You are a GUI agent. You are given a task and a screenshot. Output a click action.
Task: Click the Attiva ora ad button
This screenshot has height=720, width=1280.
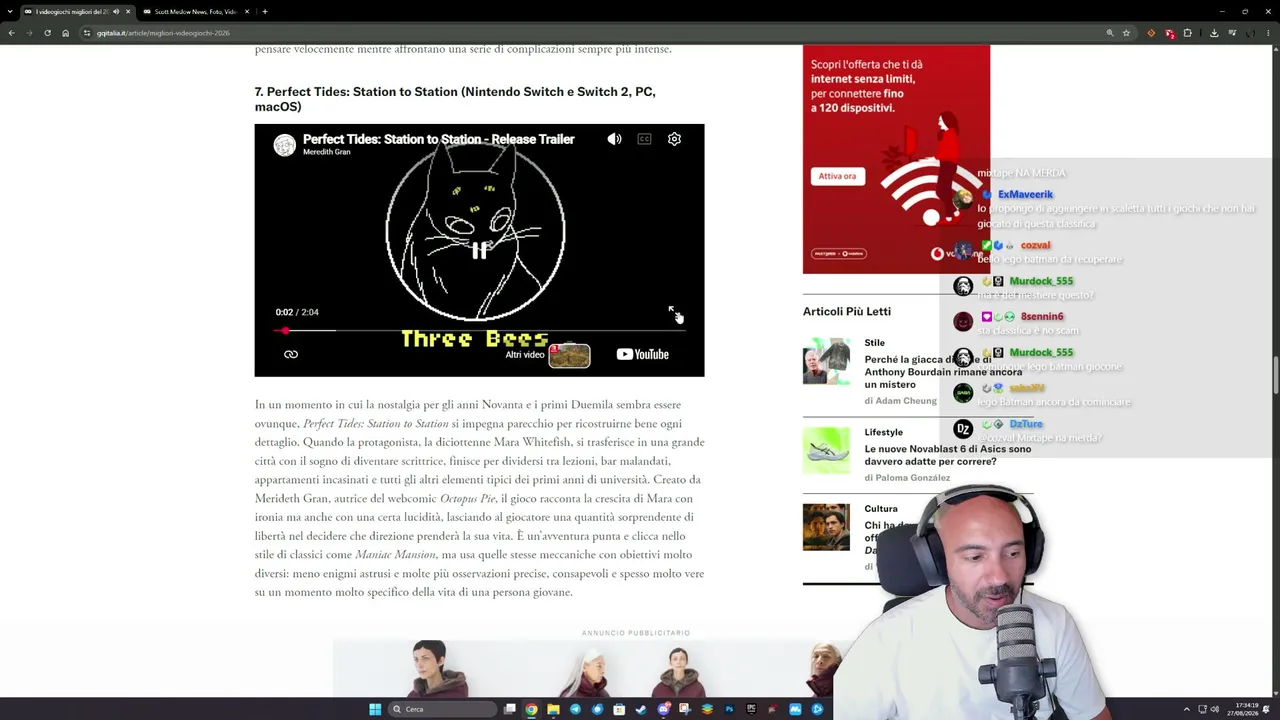point(837,176)
